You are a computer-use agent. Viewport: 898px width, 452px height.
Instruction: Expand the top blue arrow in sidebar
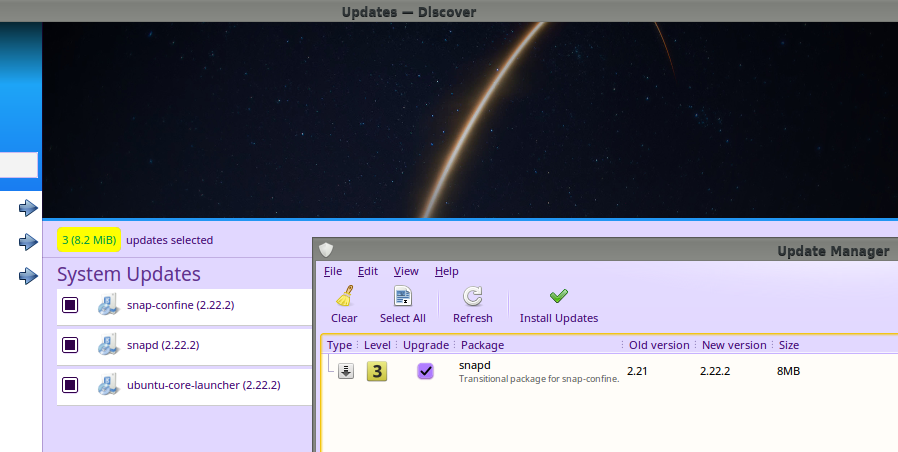click(x=28, y=208)
